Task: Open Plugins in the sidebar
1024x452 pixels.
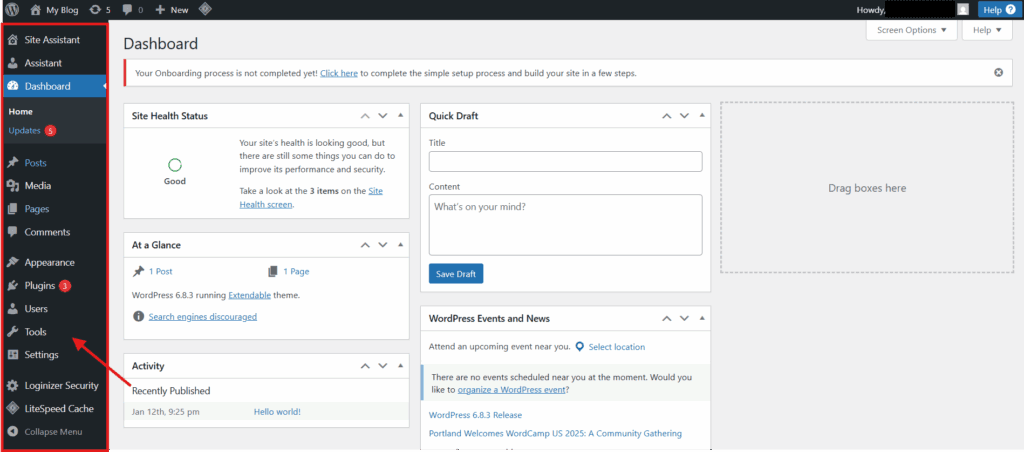Action: click(x=40, y=286)
